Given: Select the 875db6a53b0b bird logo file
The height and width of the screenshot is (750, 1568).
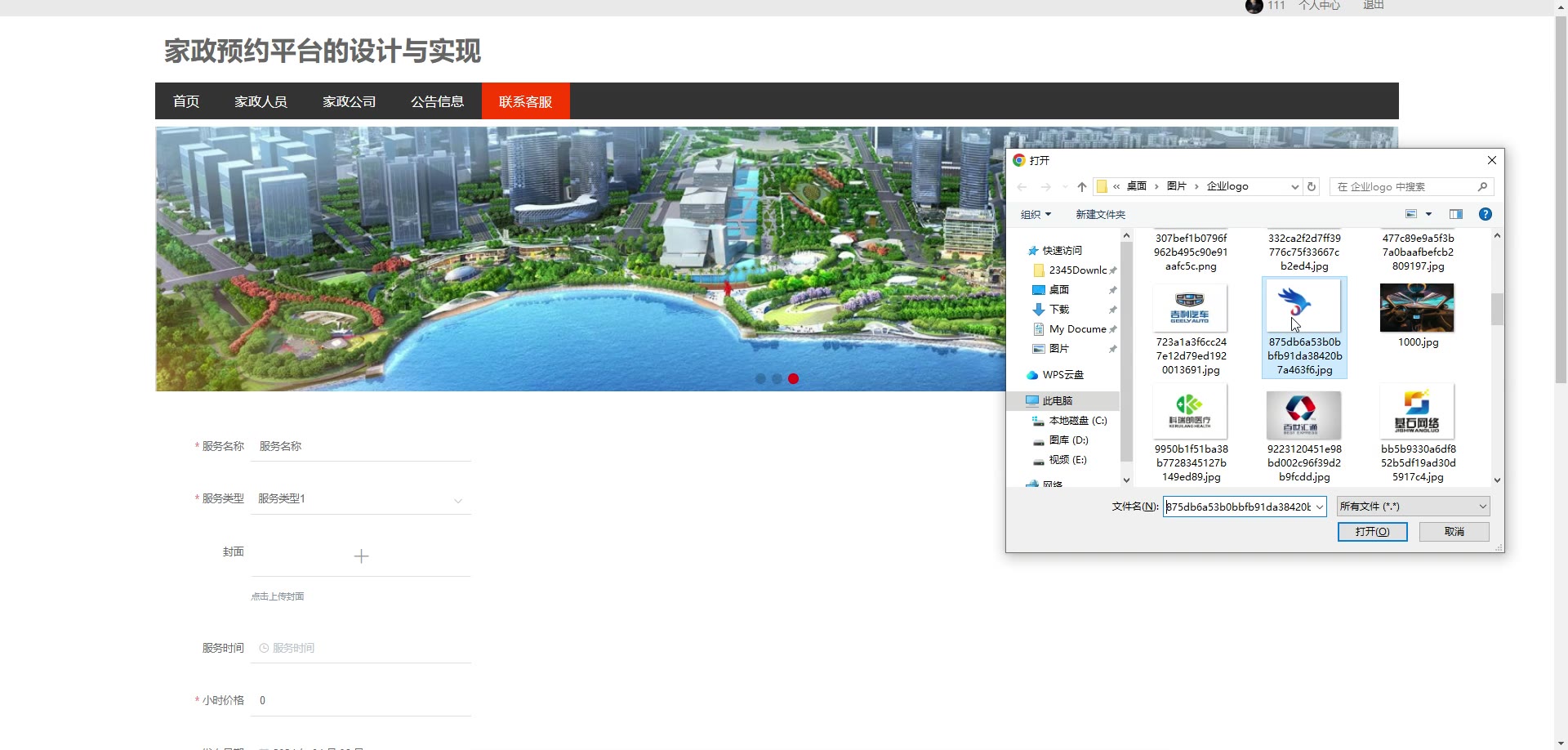Looking at the screenshot, I should (x=1304, y=327).
